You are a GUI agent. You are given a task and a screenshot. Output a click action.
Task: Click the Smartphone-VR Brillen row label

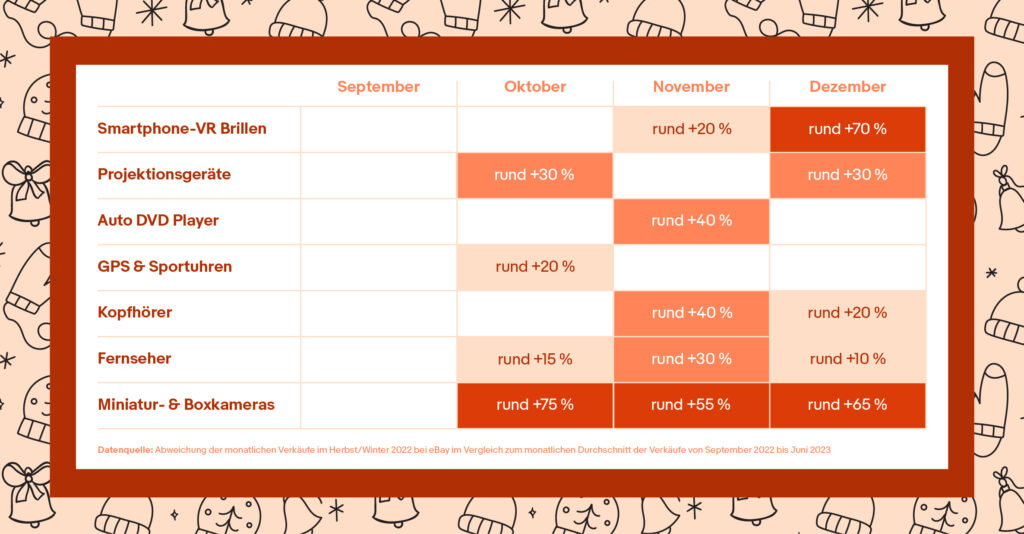click(182, 129)
